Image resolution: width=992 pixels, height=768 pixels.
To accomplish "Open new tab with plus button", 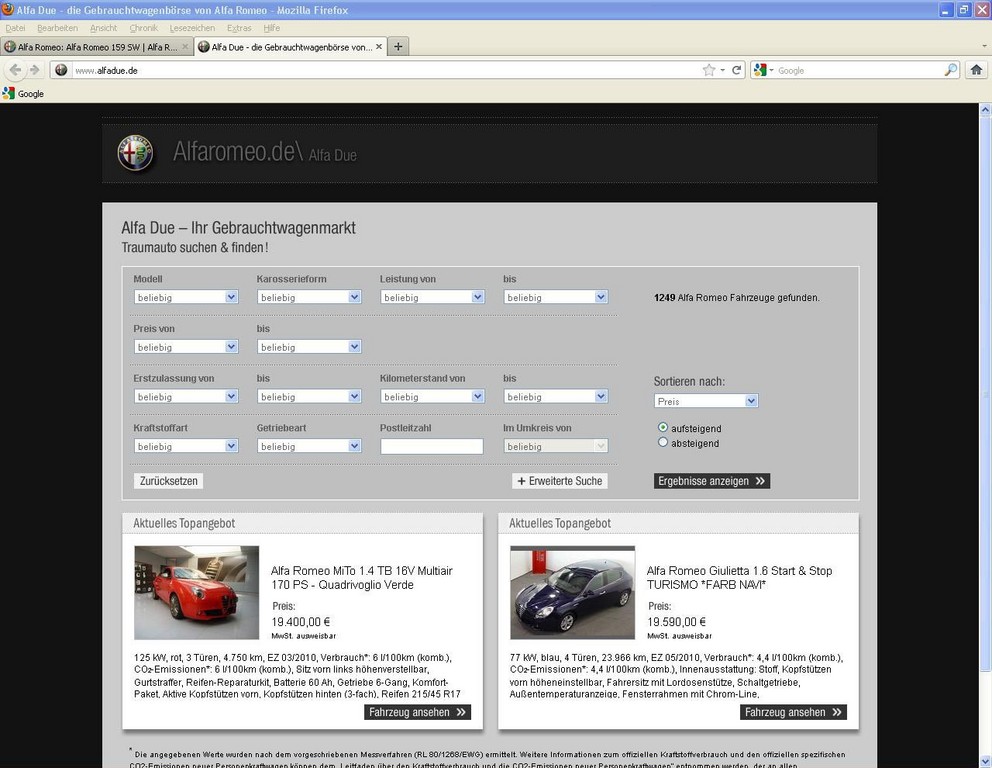I will [398, 47].
